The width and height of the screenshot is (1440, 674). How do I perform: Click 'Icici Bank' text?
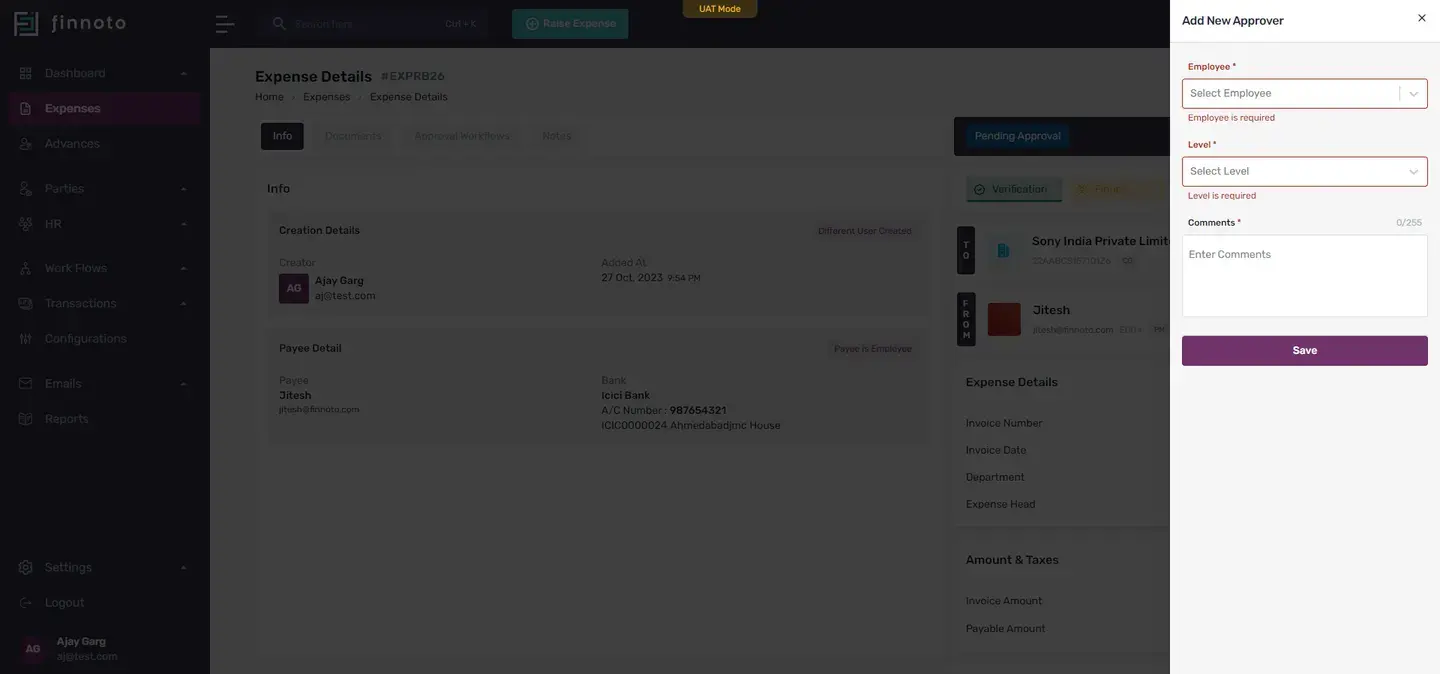(x=626, y=396)
